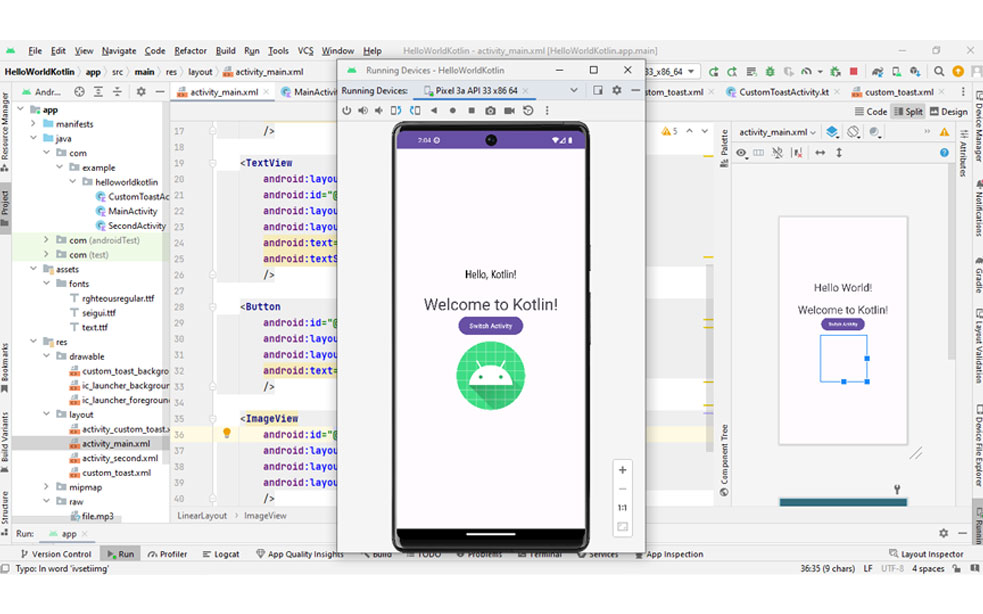Toggle Device Manager side panel

click(x=977, y=126)
